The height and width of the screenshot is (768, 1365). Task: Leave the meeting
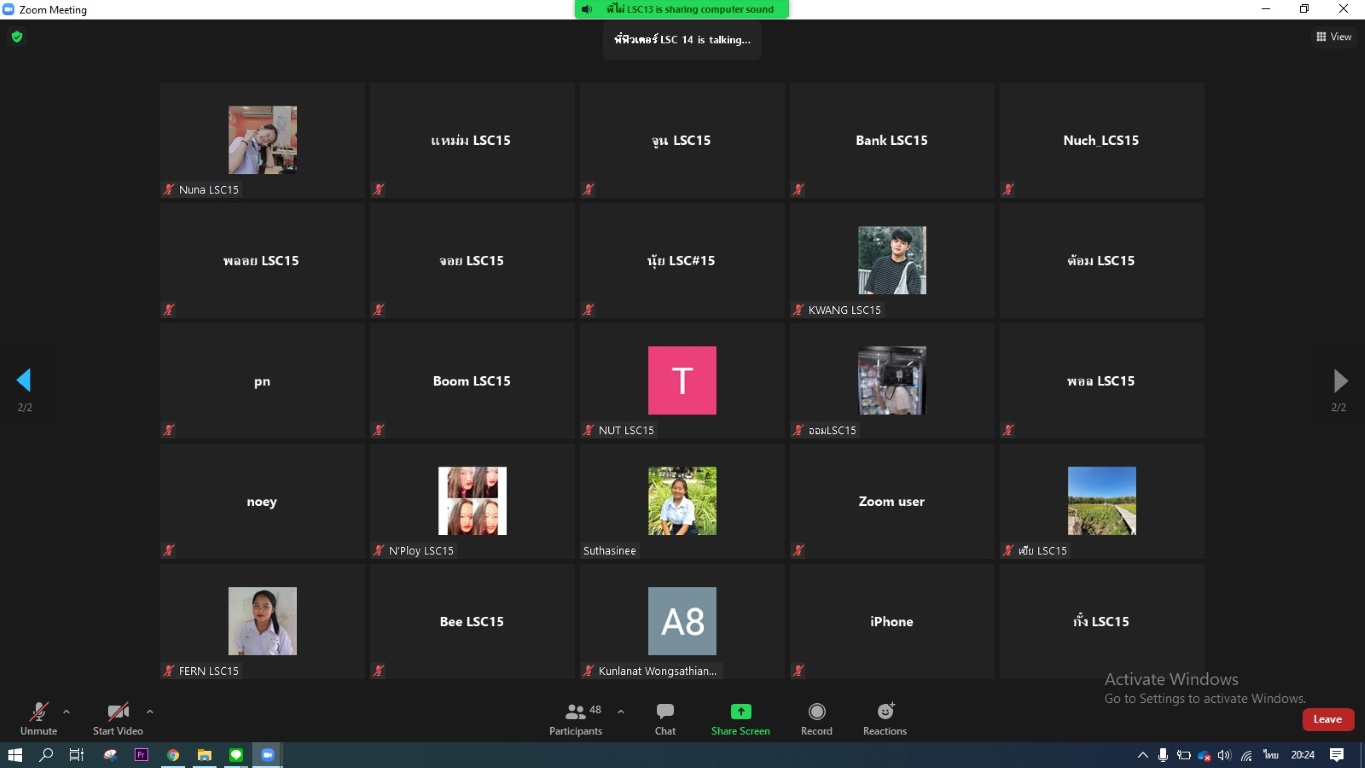(x=1328, y=719)
